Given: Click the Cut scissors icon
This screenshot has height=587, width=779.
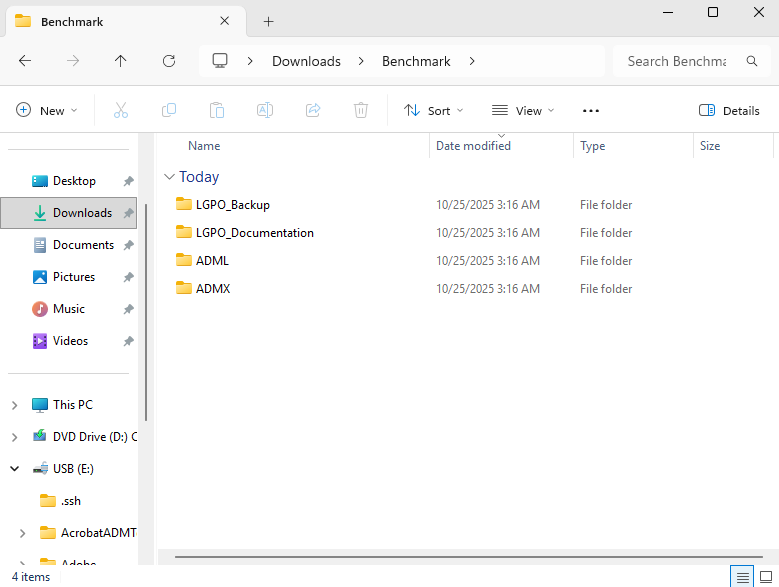Looking at the screenshot, I should 121,111.
